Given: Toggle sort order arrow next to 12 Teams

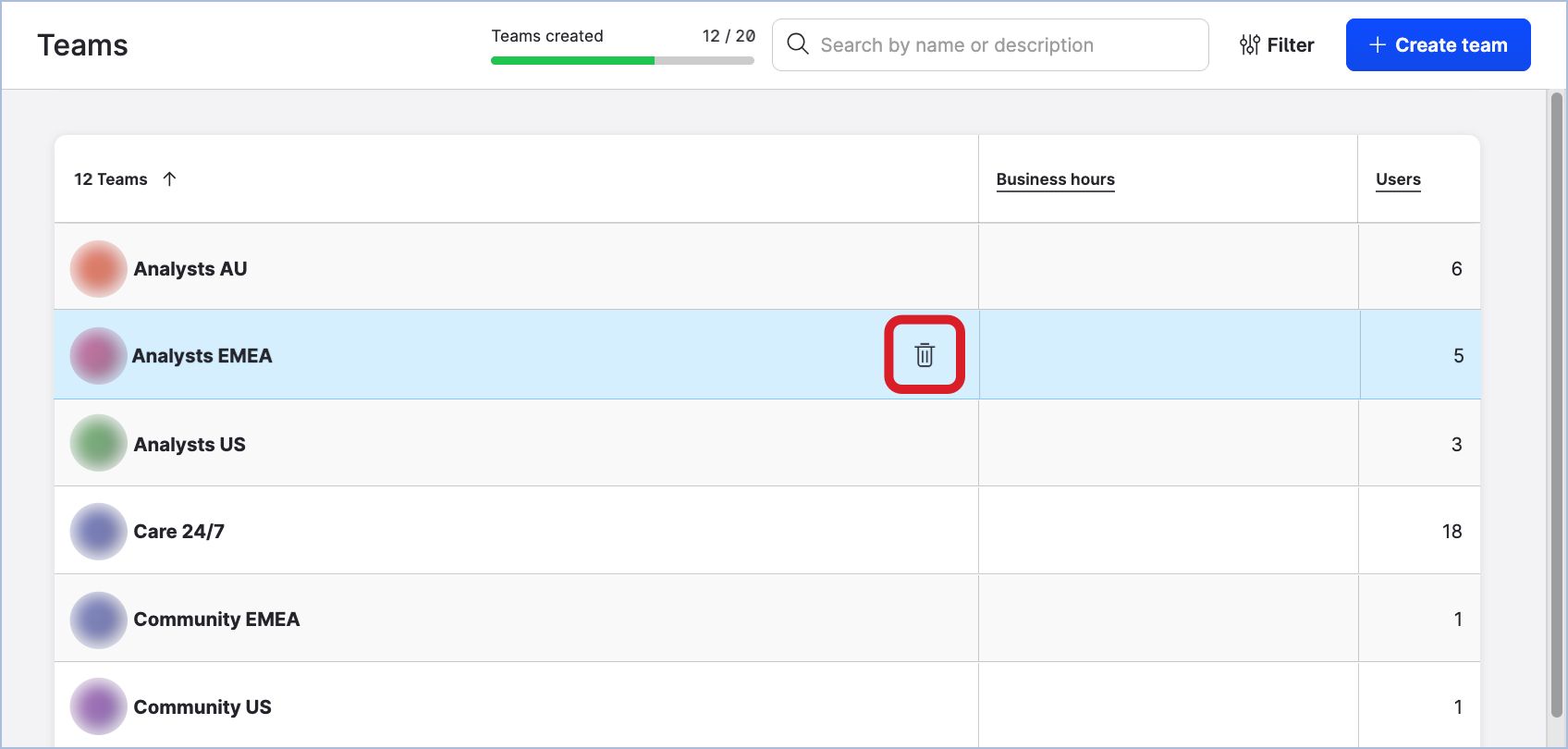Looking at the screenshot, I should click(x=169, y=179).
